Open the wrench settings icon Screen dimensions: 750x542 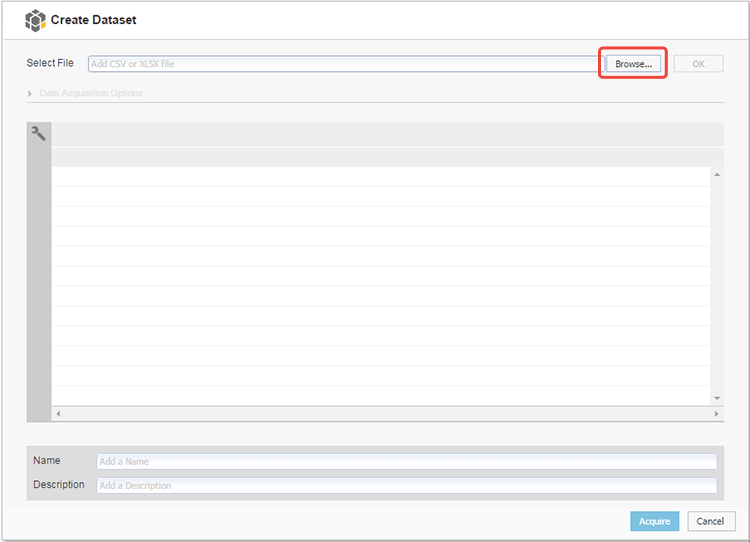point(38,133)
